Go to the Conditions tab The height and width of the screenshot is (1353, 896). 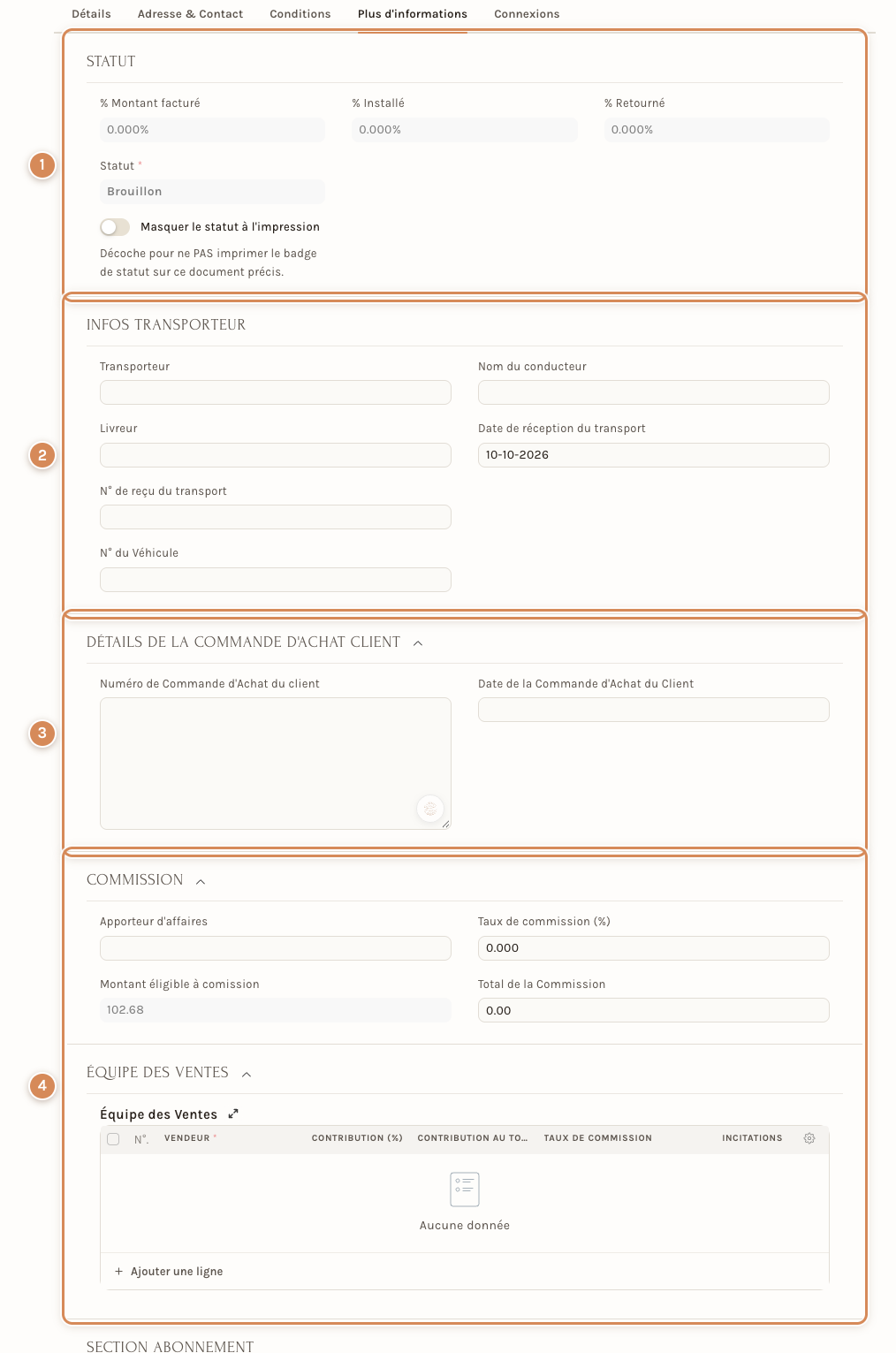(x=300, y=14)
